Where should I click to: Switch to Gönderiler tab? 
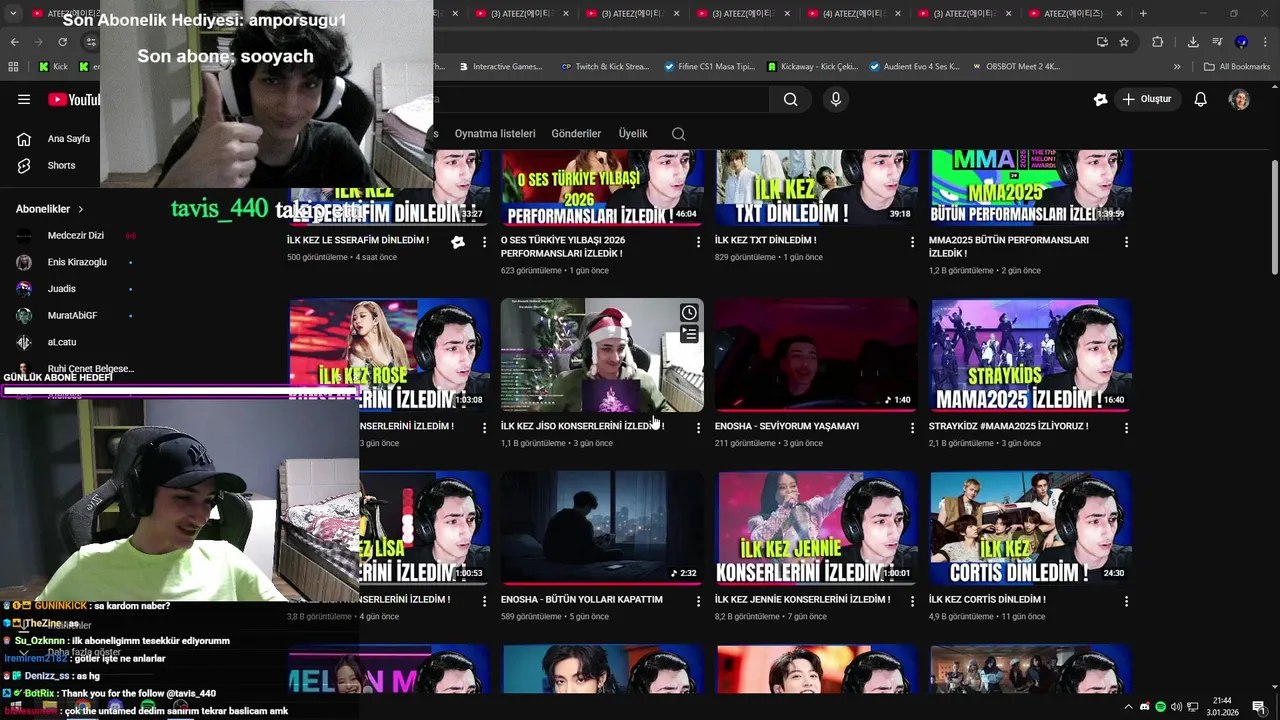point(576,133)
